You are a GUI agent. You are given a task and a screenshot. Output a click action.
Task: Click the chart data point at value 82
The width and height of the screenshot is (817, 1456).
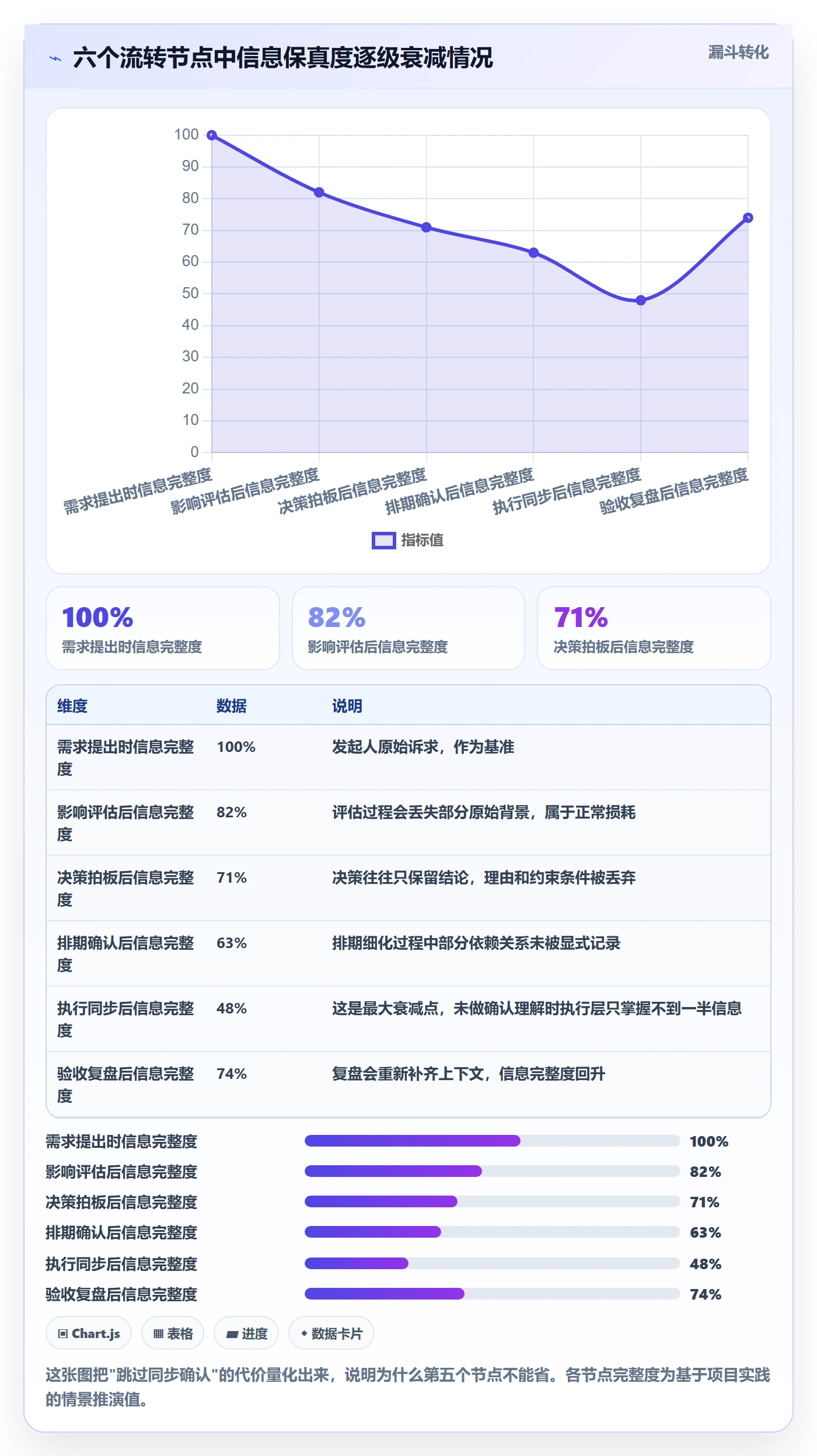click(319, 193)
